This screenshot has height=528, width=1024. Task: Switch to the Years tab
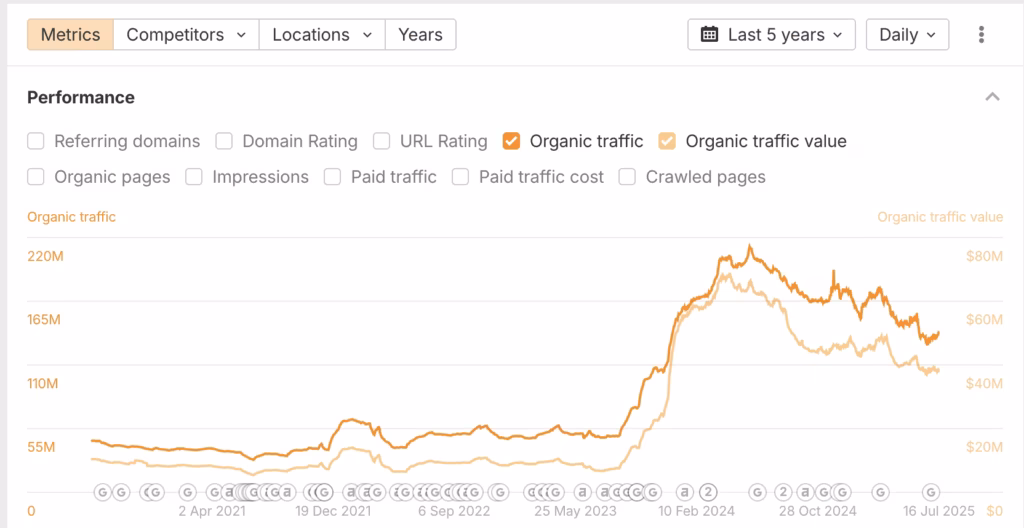421,35
